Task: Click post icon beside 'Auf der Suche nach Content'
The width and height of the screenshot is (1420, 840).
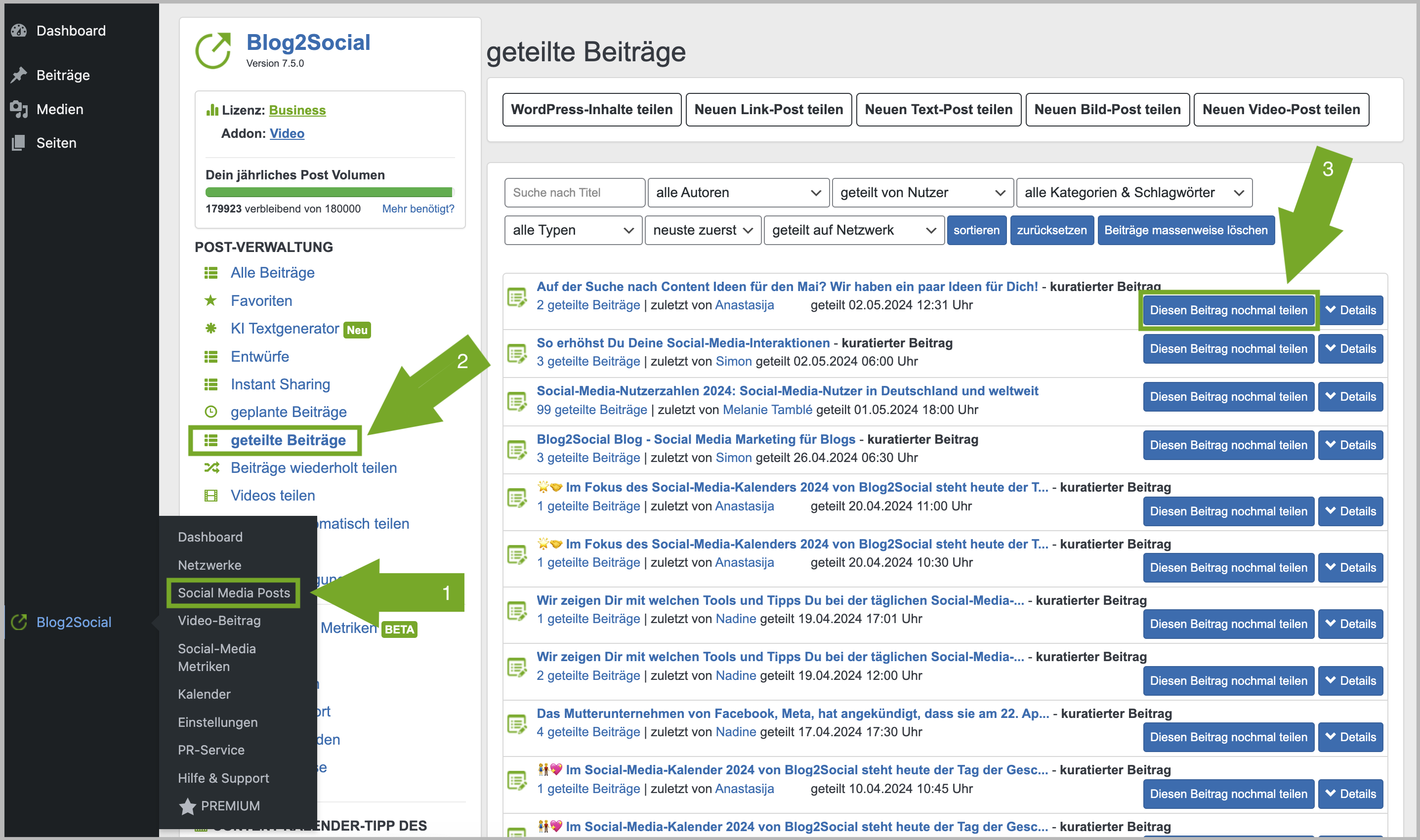Action: [517, 296]
